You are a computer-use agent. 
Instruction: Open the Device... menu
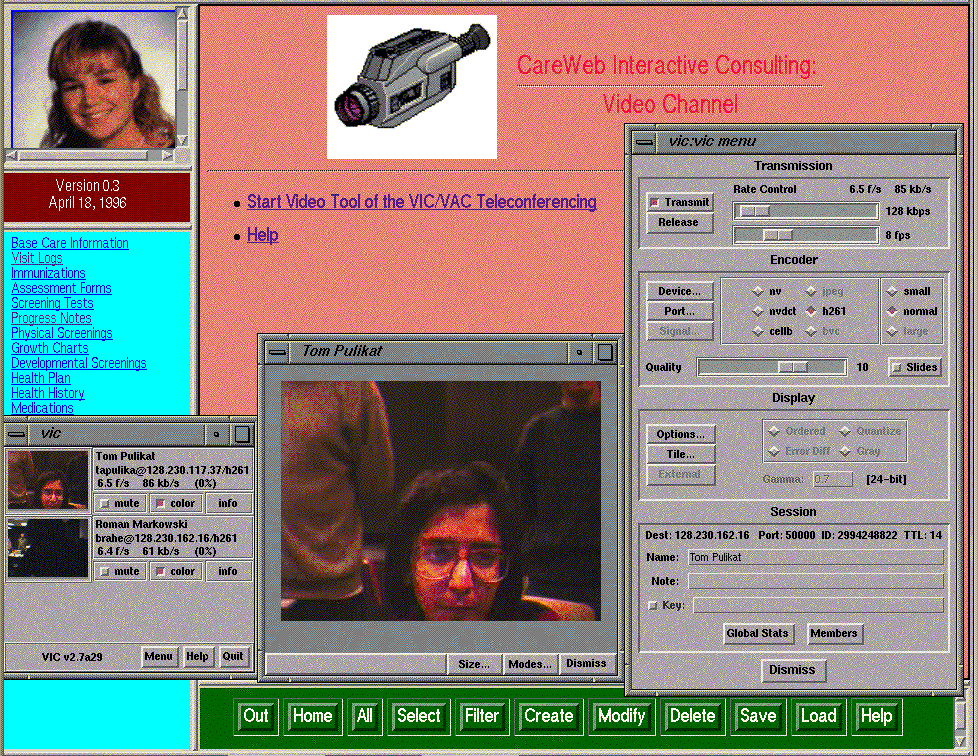pyautogui.click(x=679, y=291)
